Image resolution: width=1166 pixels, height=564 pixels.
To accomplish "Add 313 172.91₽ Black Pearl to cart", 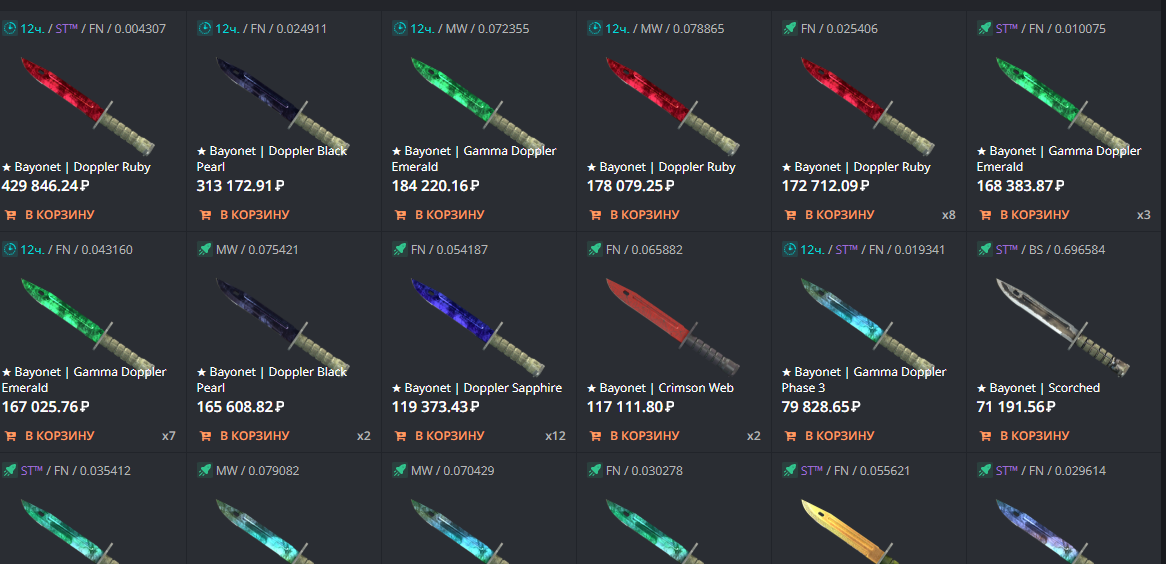I will [244, 215].
